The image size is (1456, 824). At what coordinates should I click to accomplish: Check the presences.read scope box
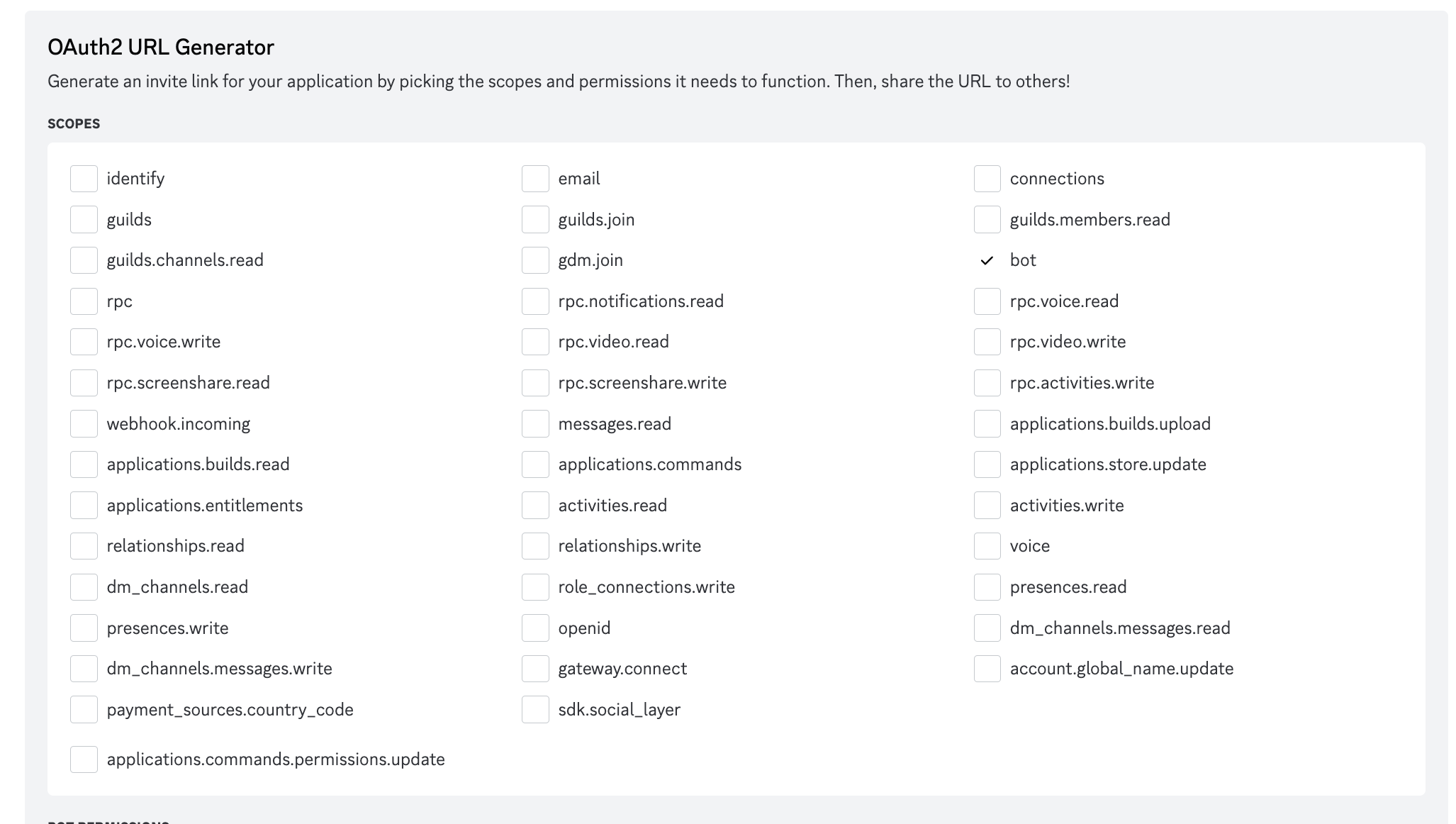pyautogui.click(x=987, y=587)
